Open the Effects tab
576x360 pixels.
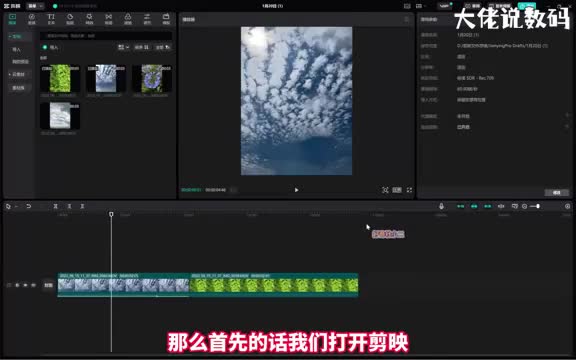(x=89, y=19)
